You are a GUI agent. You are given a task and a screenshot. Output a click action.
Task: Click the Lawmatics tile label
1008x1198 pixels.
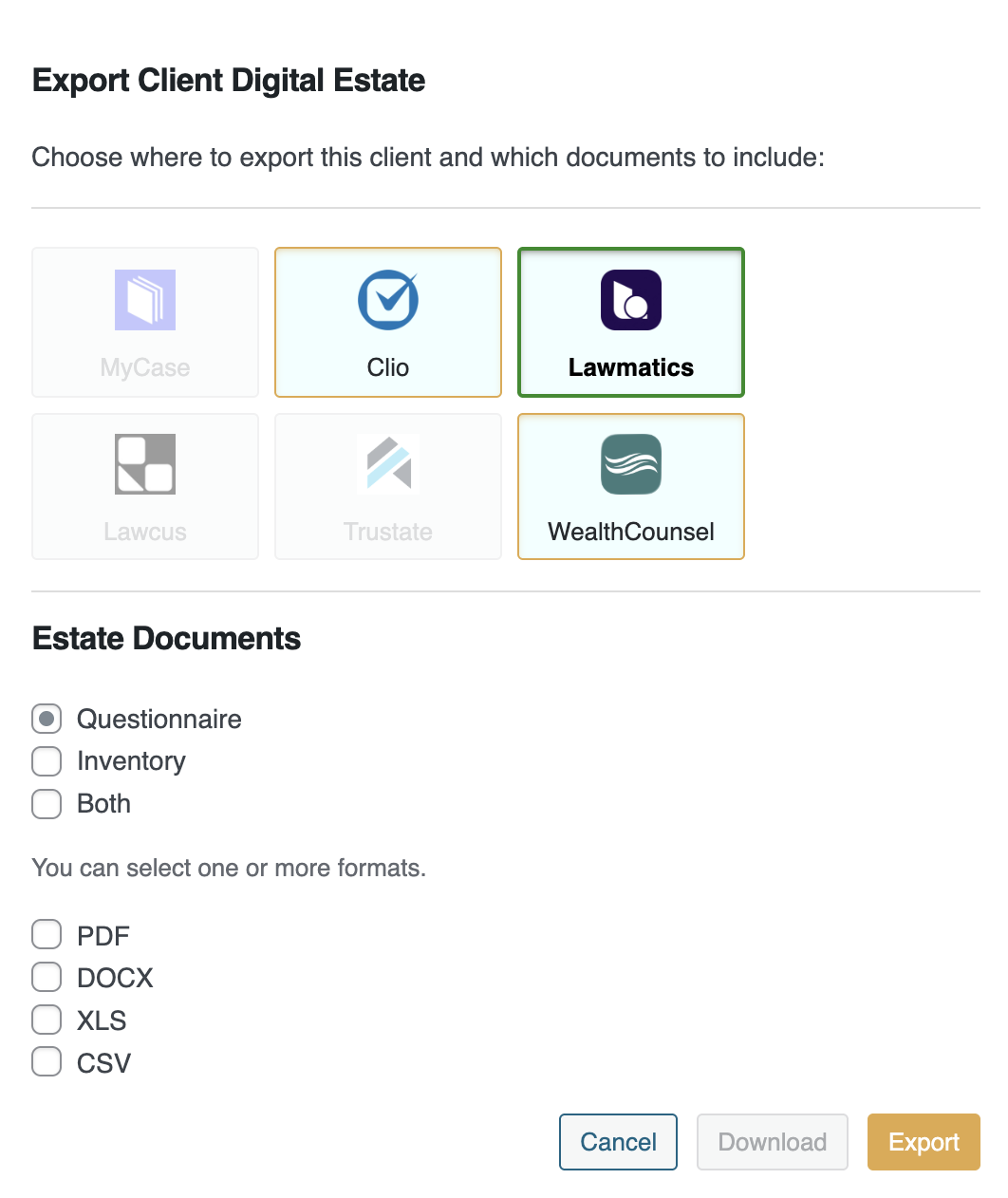(x=631, y=367)
